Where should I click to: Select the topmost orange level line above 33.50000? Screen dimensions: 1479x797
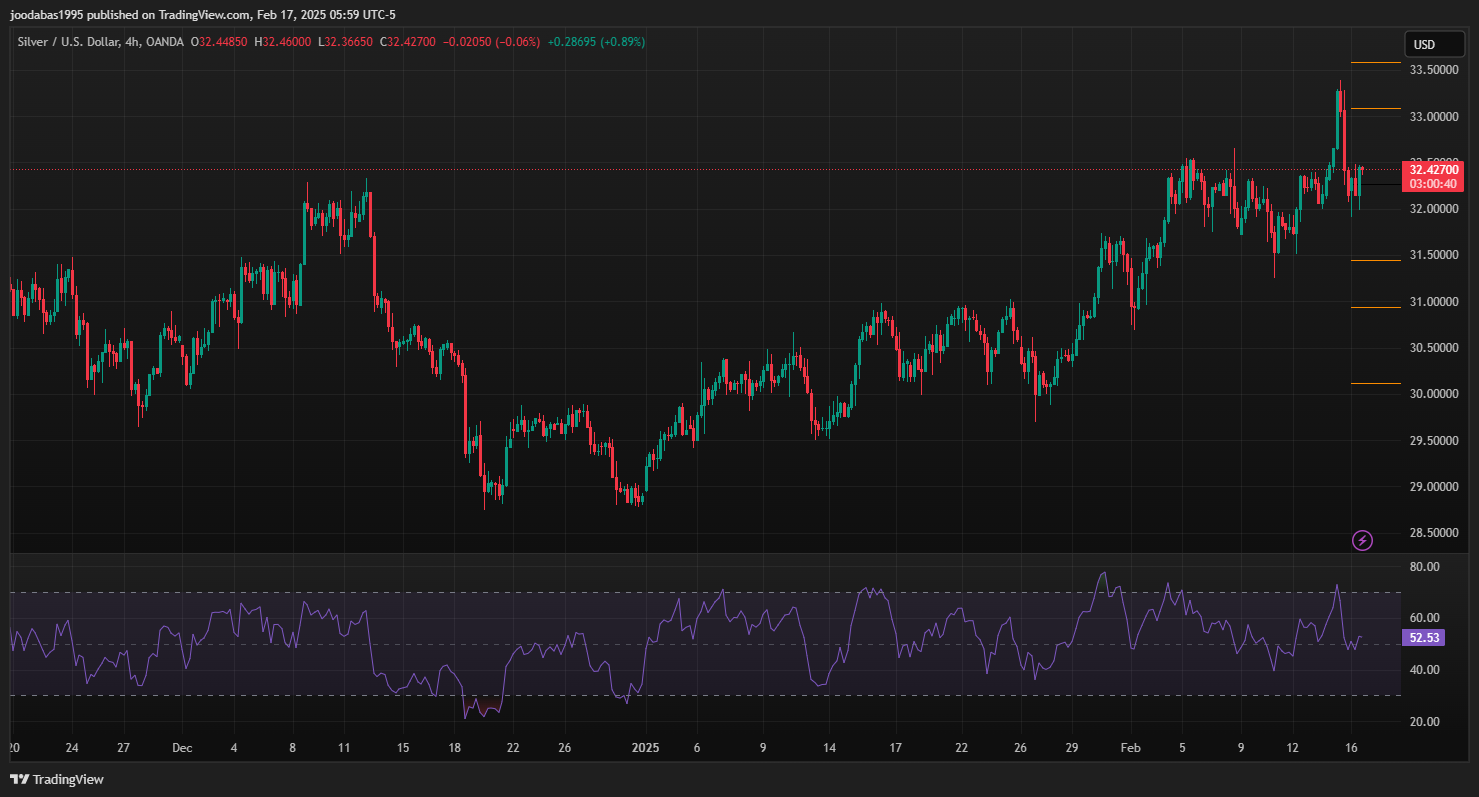[x=1375, y=62]
